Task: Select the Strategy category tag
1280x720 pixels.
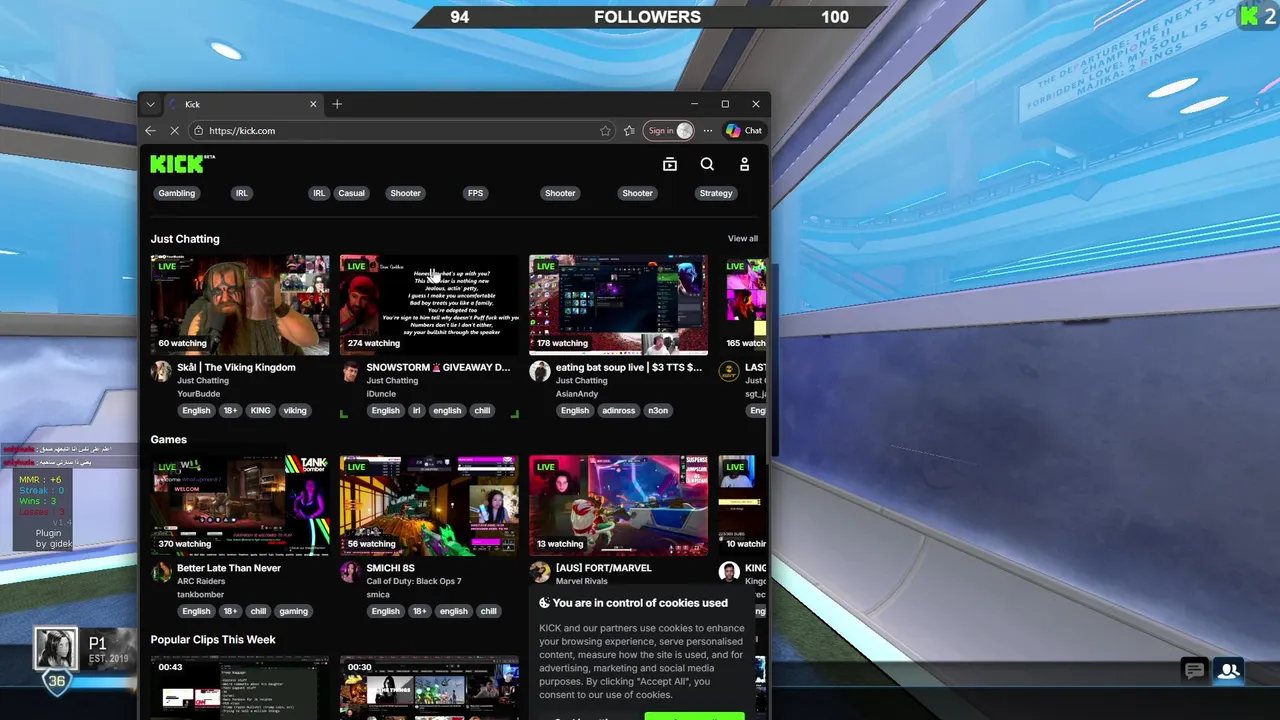Action: (x=716, y=193)
